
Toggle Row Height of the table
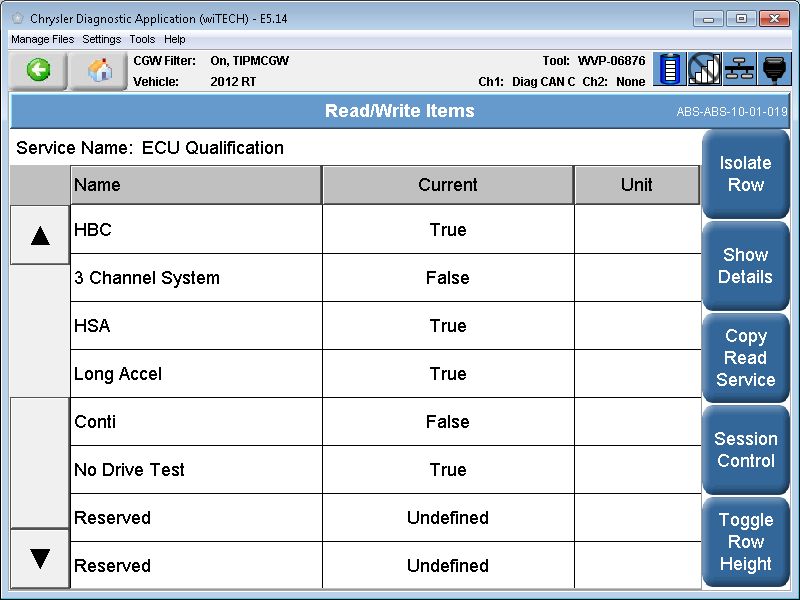click(745, 542)
